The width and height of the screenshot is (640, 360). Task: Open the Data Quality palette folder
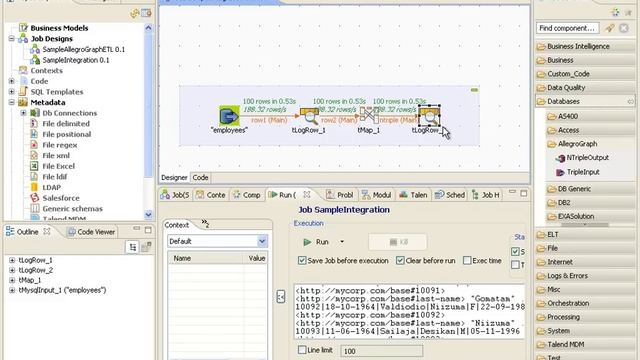585,88
